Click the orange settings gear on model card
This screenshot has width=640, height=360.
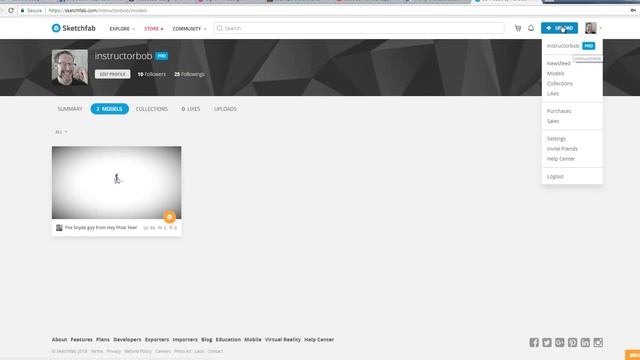coord(169,217)
